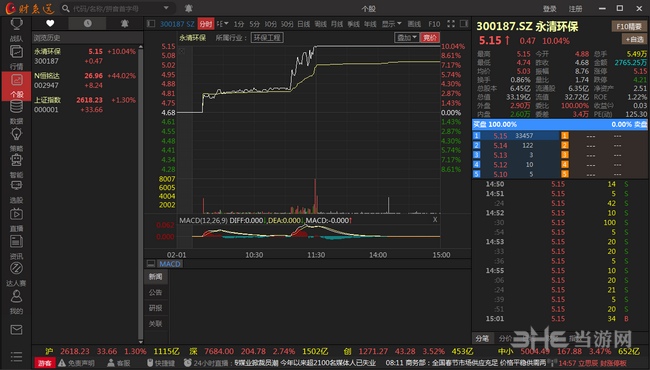650x370 pixels.
Task: Click the 快捷键 shortcuts link
Action: (x=161, y=363)
